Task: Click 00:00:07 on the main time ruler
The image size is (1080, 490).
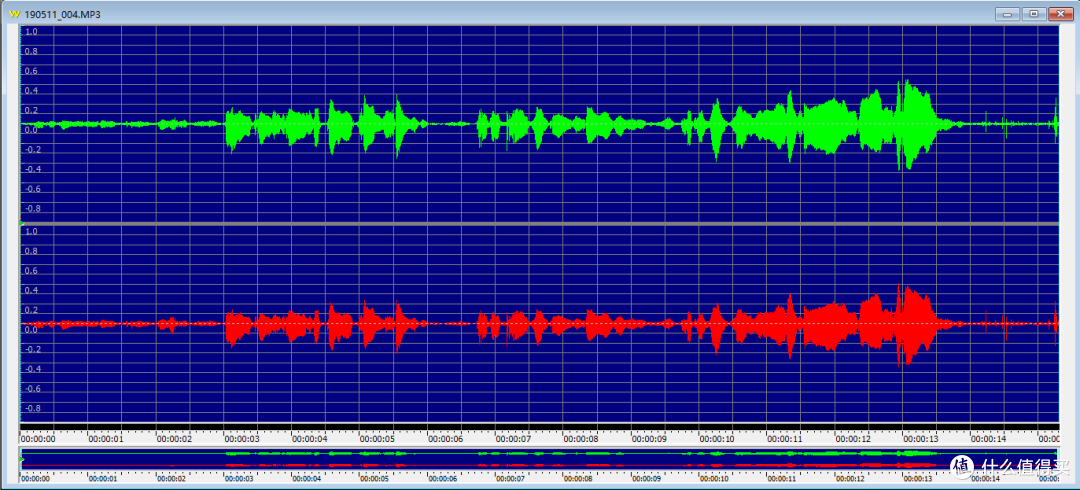Action: click(x=513, y=438)
